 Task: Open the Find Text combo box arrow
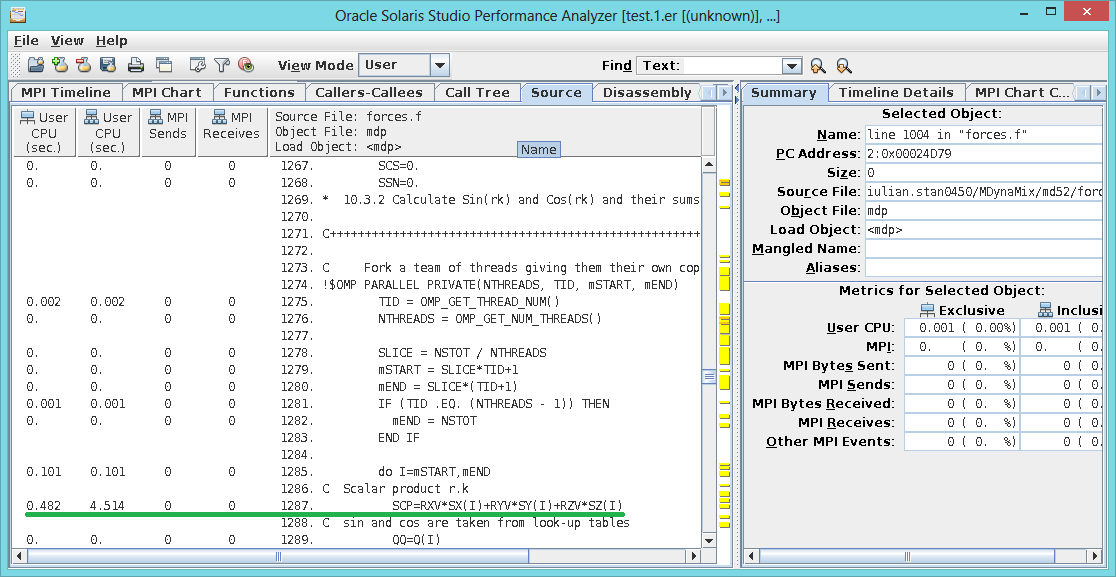tap(792, 66)
